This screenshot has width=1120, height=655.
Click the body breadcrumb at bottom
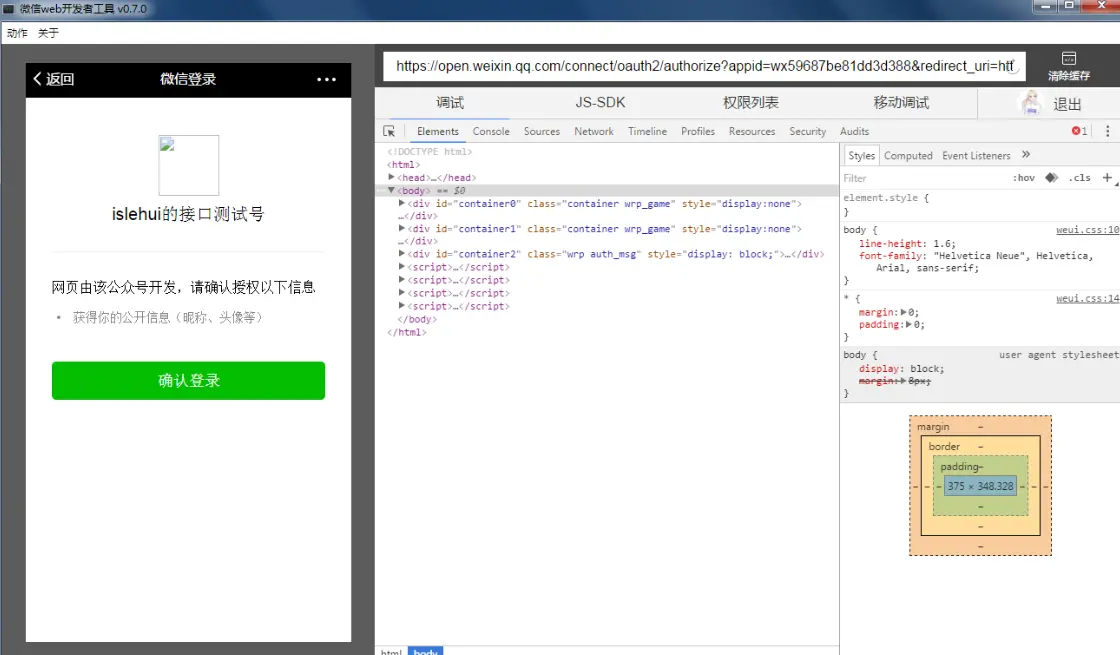(426, 651)
